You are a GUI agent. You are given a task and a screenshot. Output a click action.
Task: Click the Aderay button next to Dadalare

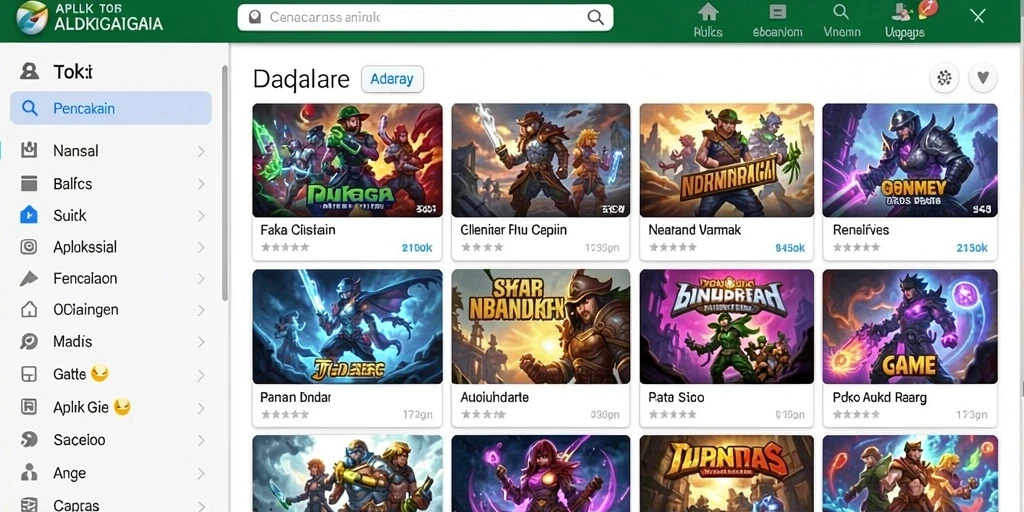[392, 79]
